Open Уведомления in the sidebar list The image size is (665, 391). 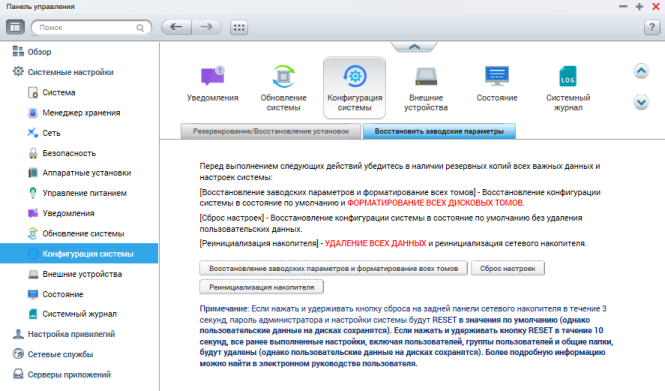click(x=68, y=213)
